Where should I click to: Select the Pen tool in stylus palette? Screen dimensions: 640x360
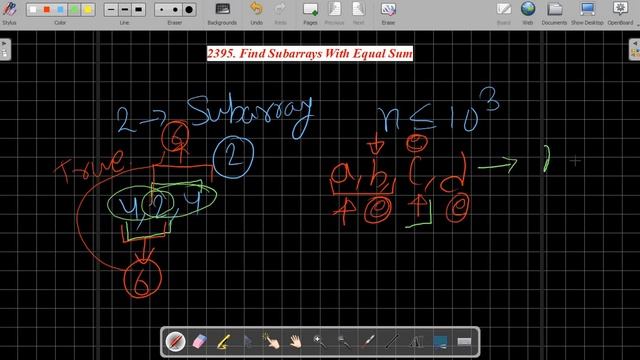pos(176,342)
